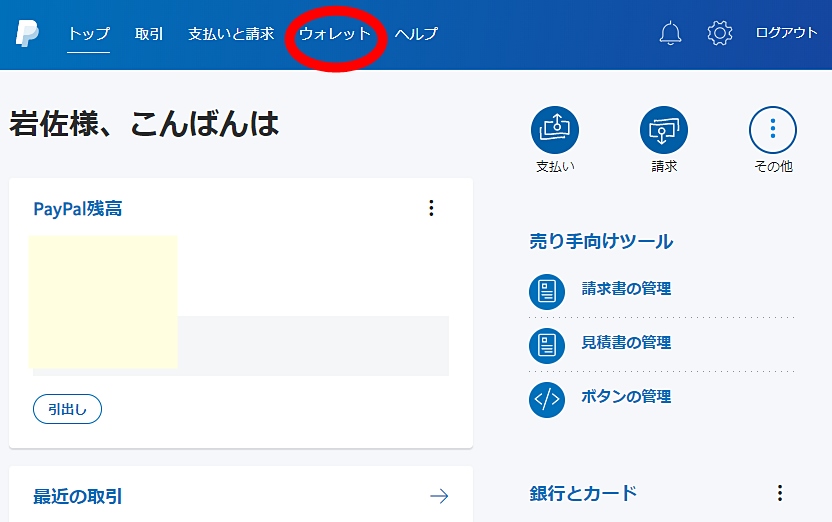The width and height of the screenshot is (832, 522).
Task: Open the その他 more options circle icon
Action: (773, 130)
